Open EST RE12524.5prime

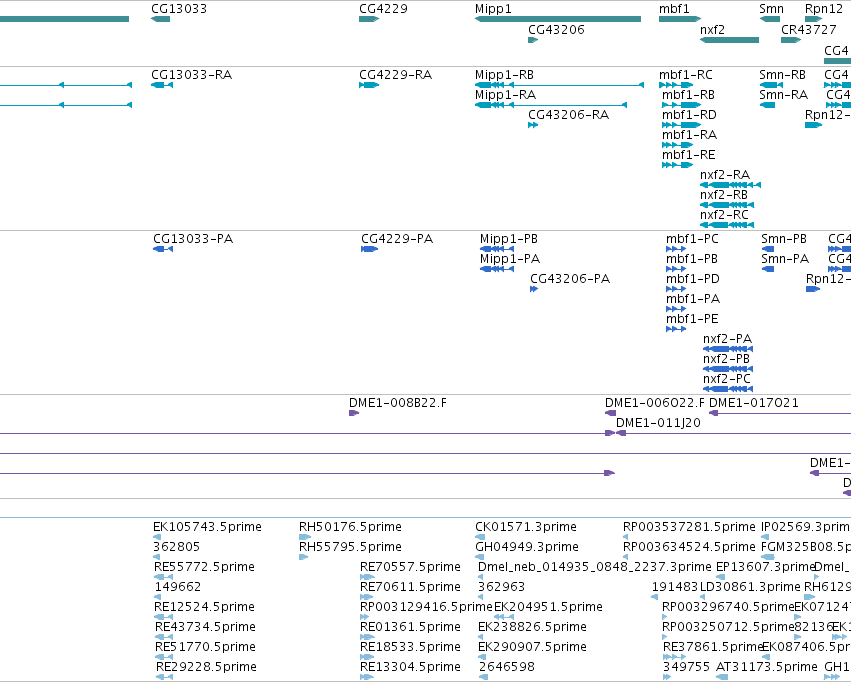pos(163,617)
